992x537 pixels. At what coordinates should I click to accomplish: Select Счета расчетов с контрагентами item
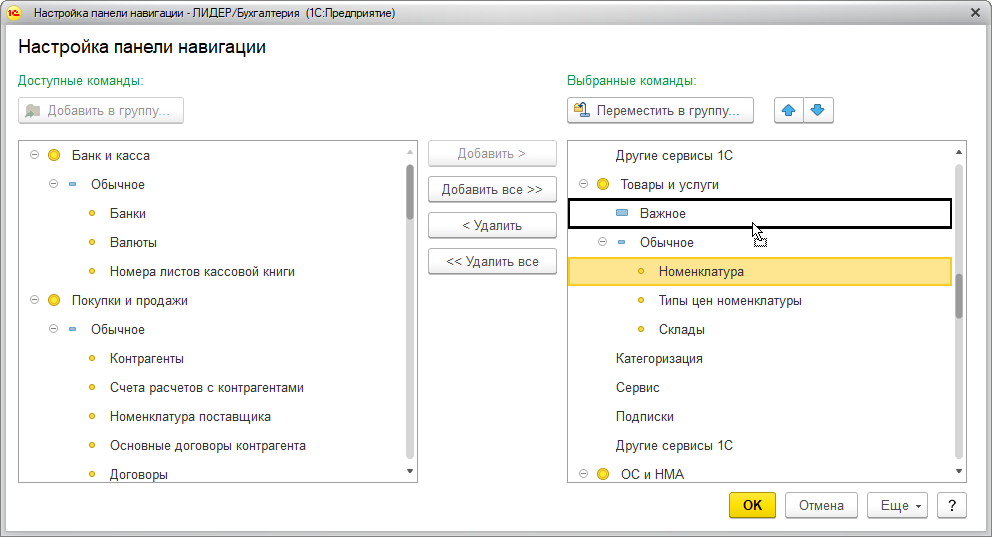pos(206,388)
